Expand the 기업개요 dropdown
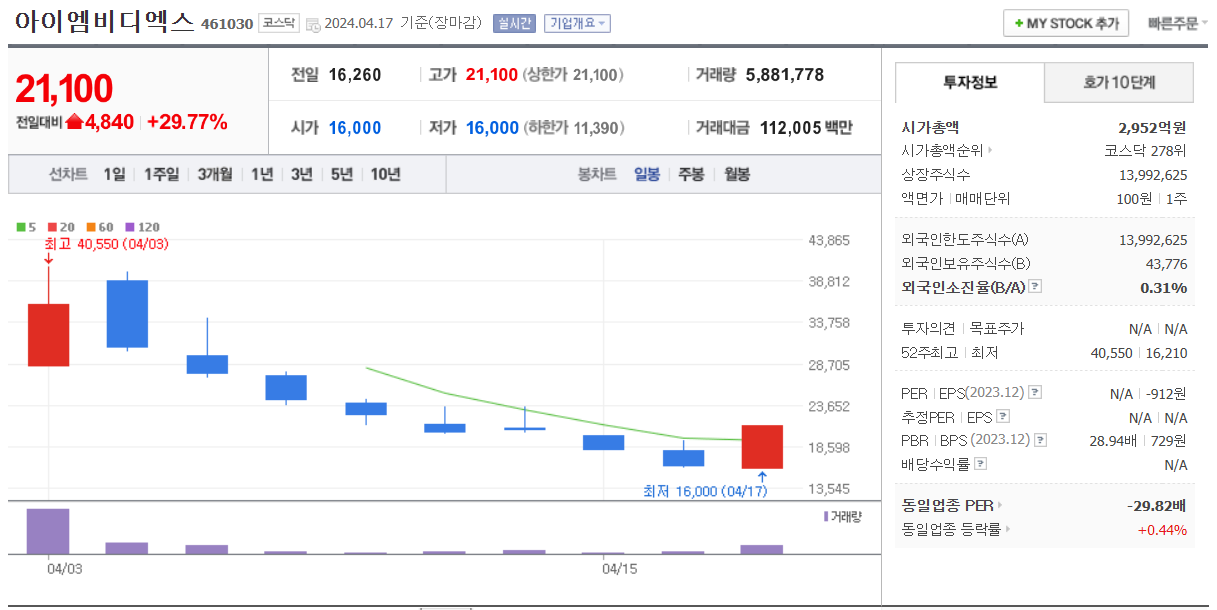 pos(577,24)
